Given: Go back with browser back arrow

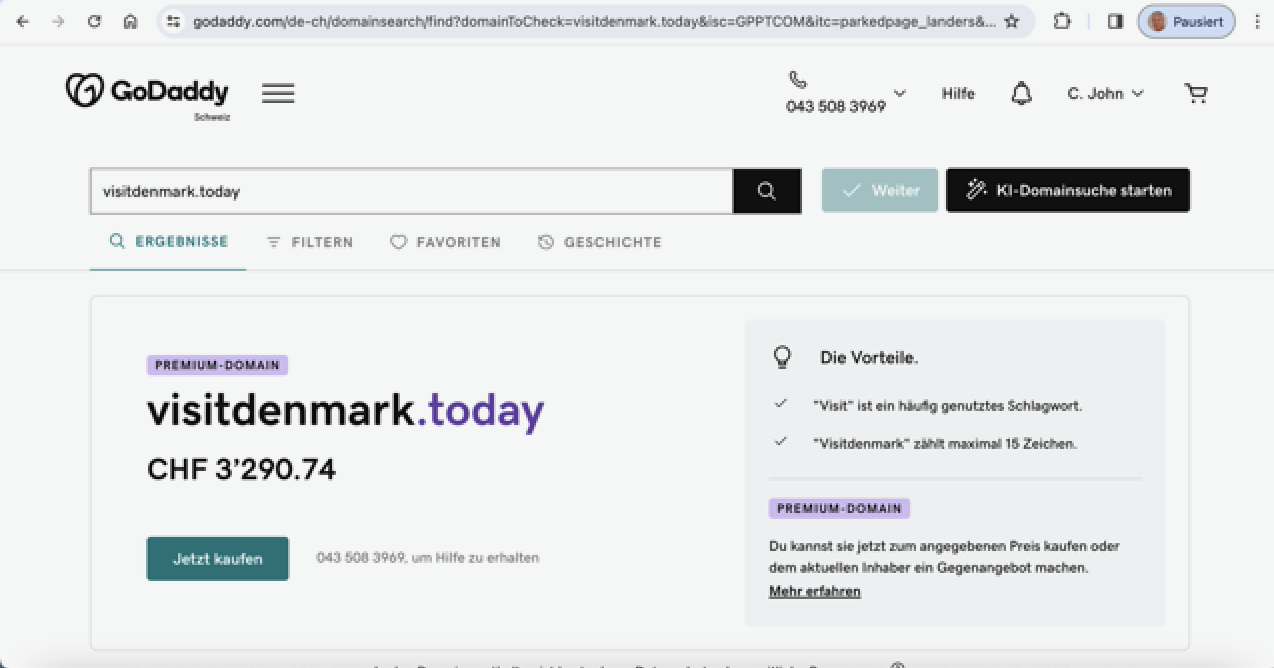Looking at the screenshot, I should pos(22,21).
